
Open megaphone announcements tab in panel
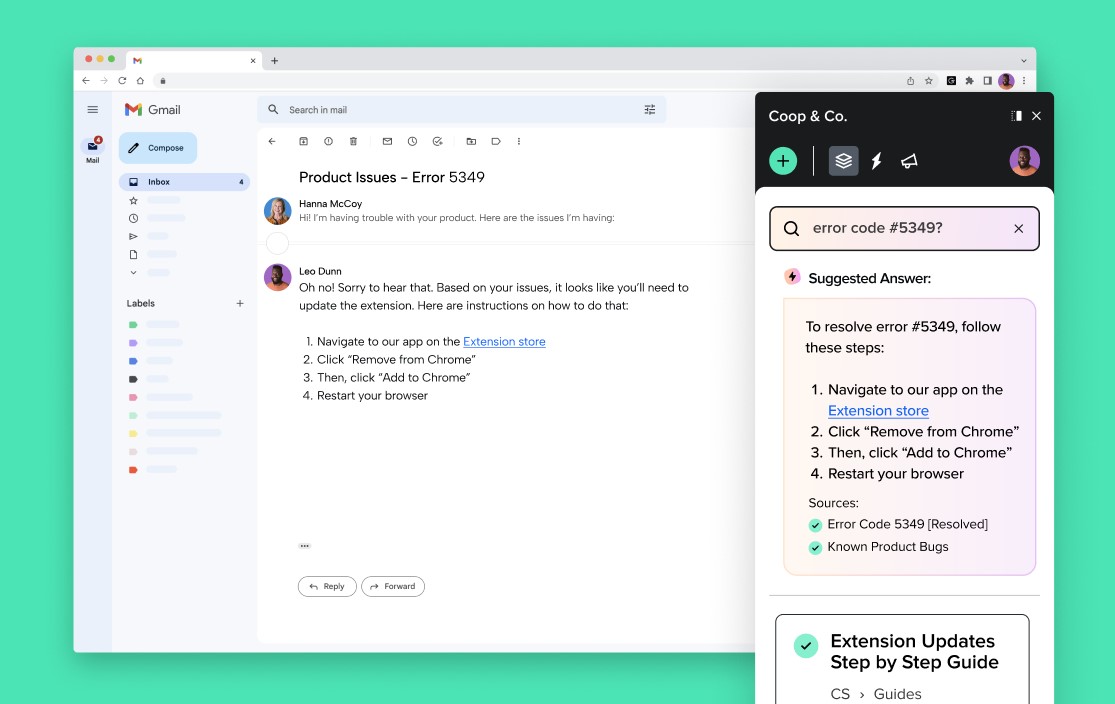click(x=909, y=161)
